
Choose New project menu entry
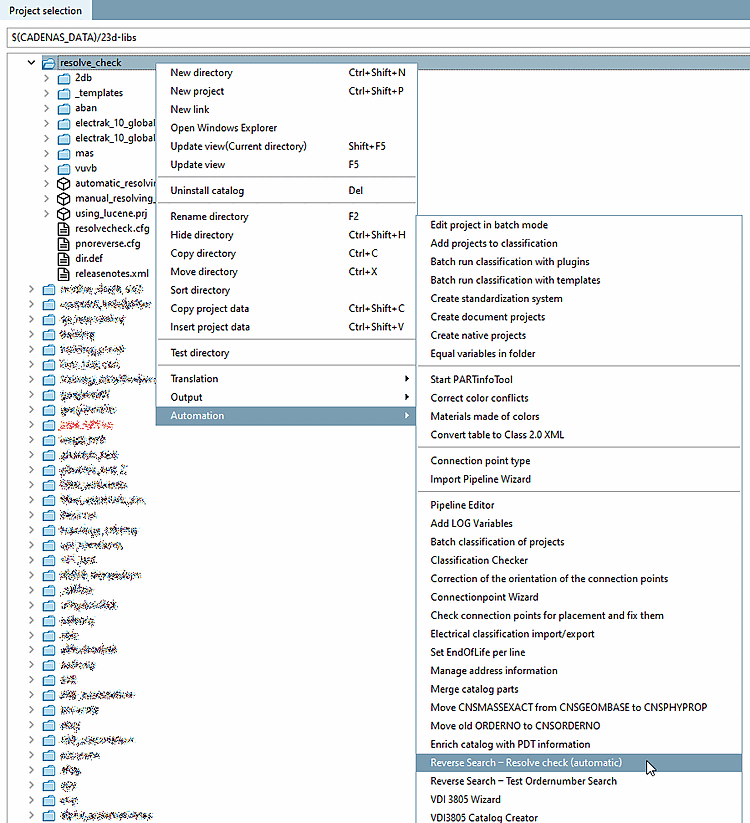286,91
